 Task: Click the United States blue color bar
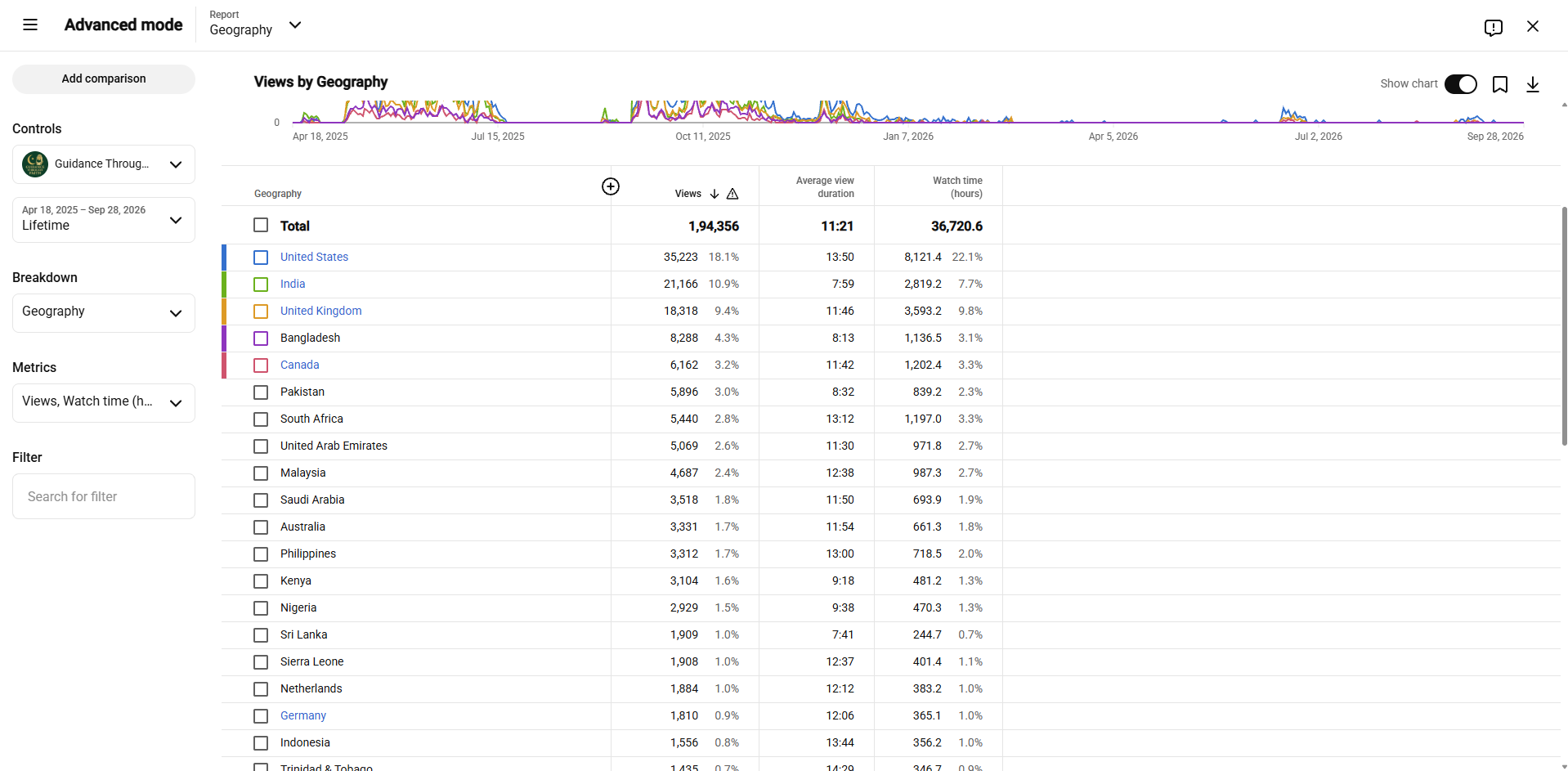(224, 258)
